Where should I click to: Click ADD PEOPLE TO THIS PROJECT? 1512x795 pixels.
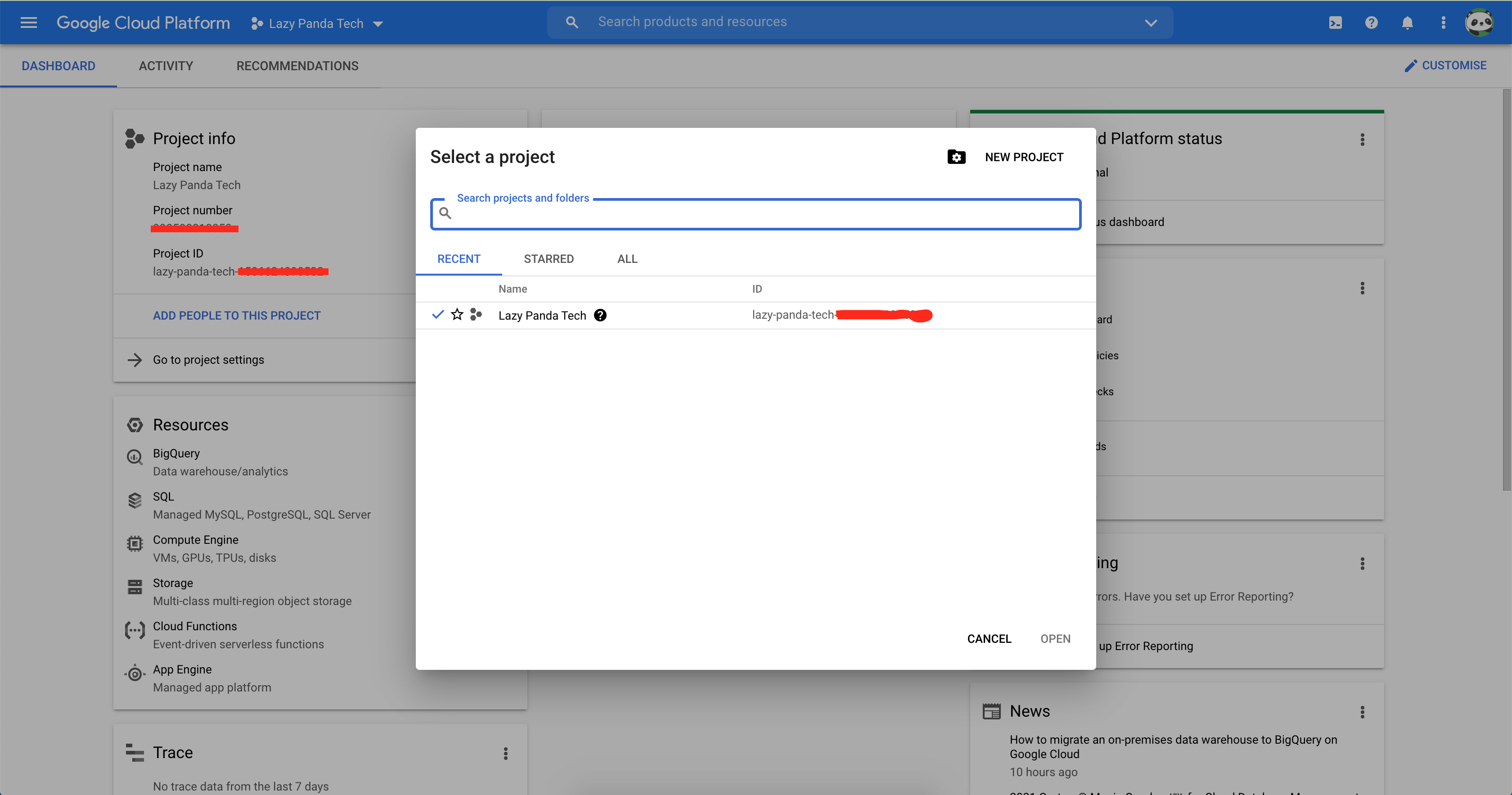237,315
